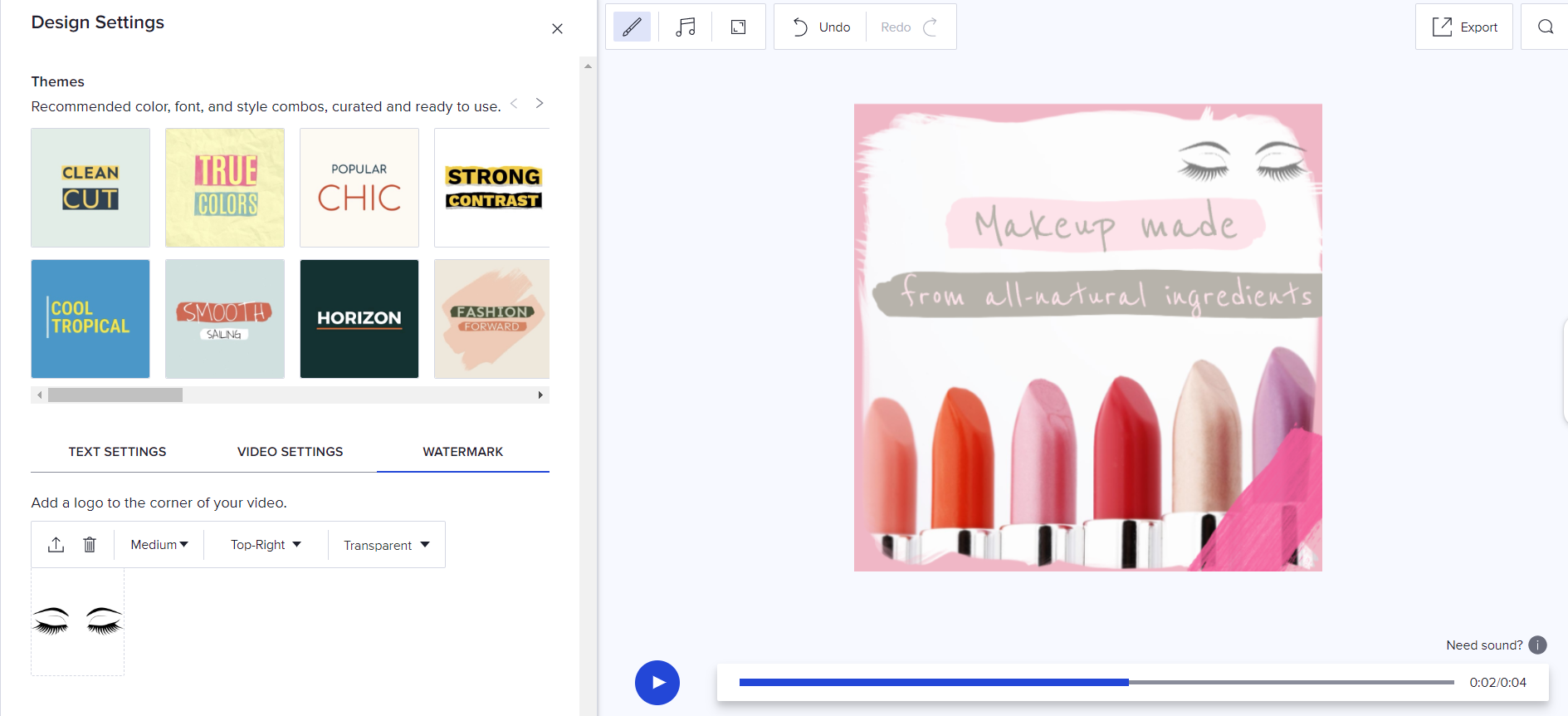Click the themes scrollbar right arrow

(x=540, y=395)
